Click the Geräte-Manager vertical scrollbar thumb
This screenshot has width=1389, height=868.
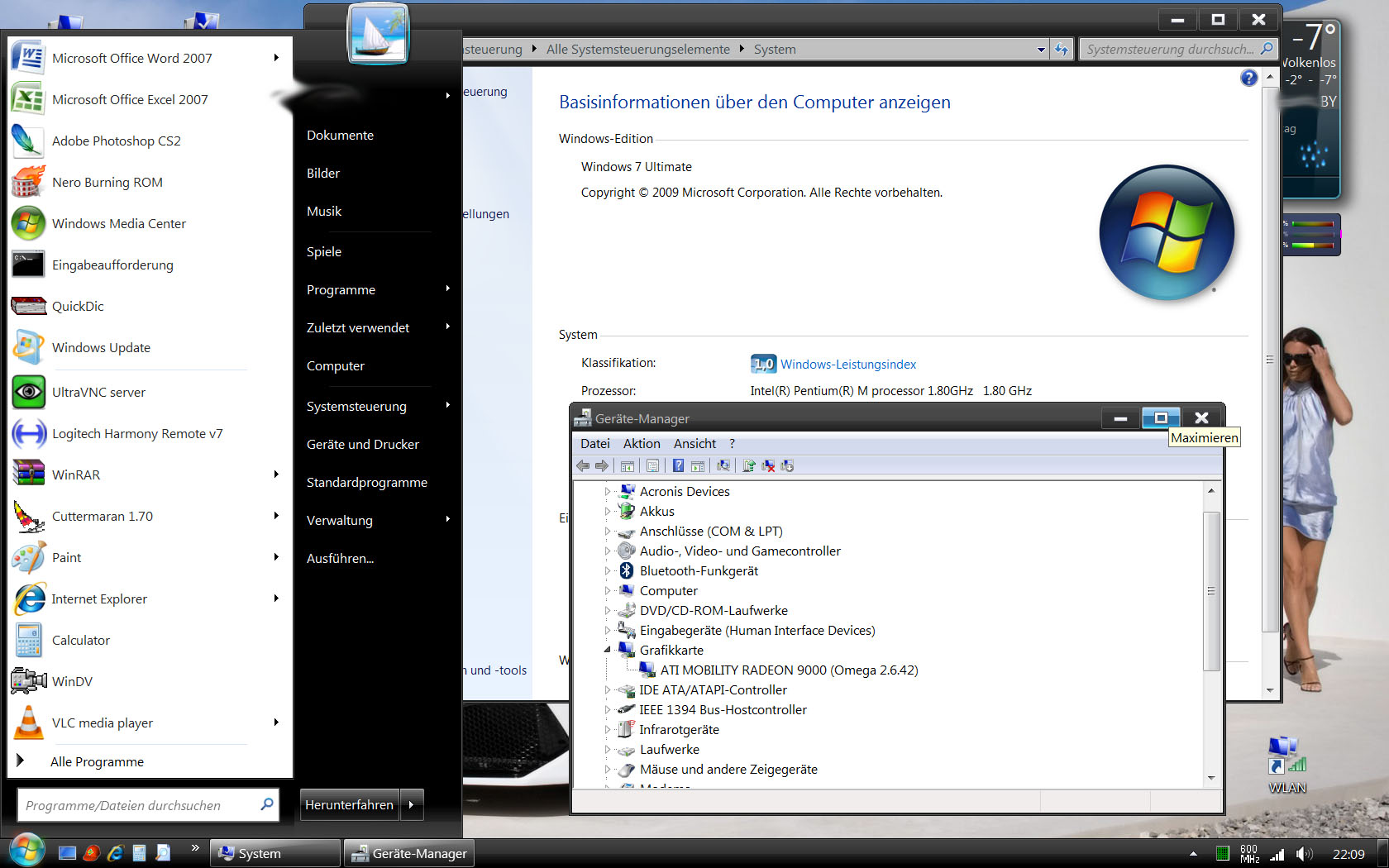pos(1211,591)
